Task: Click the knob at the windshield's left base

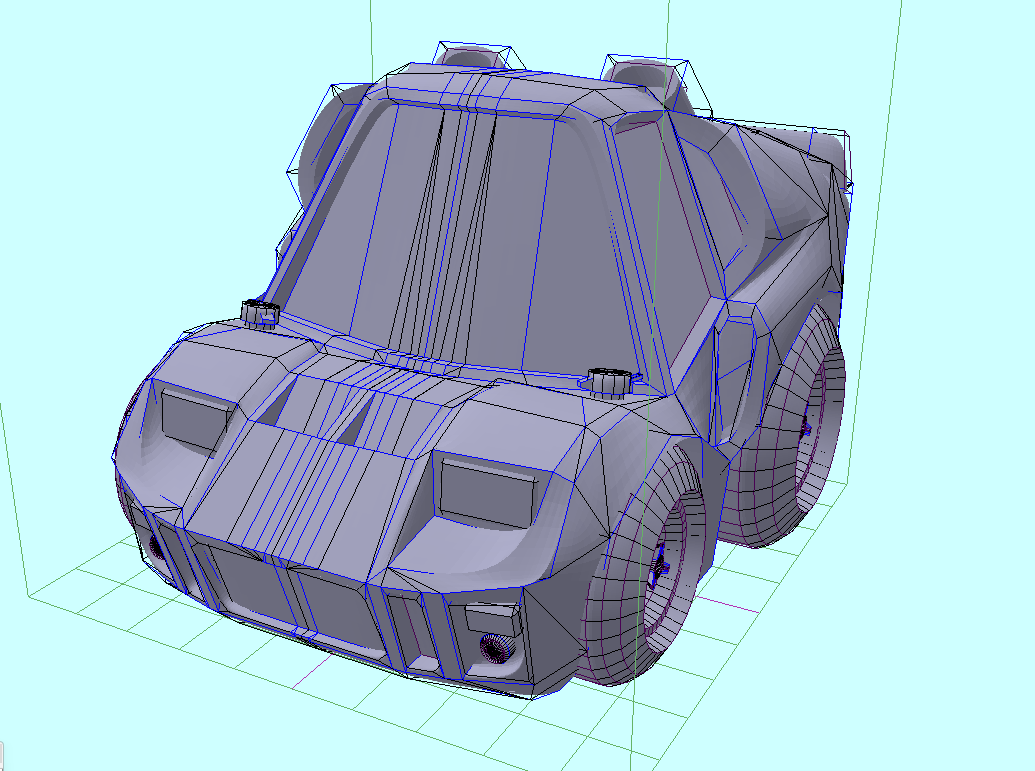Action: point(259,313)
